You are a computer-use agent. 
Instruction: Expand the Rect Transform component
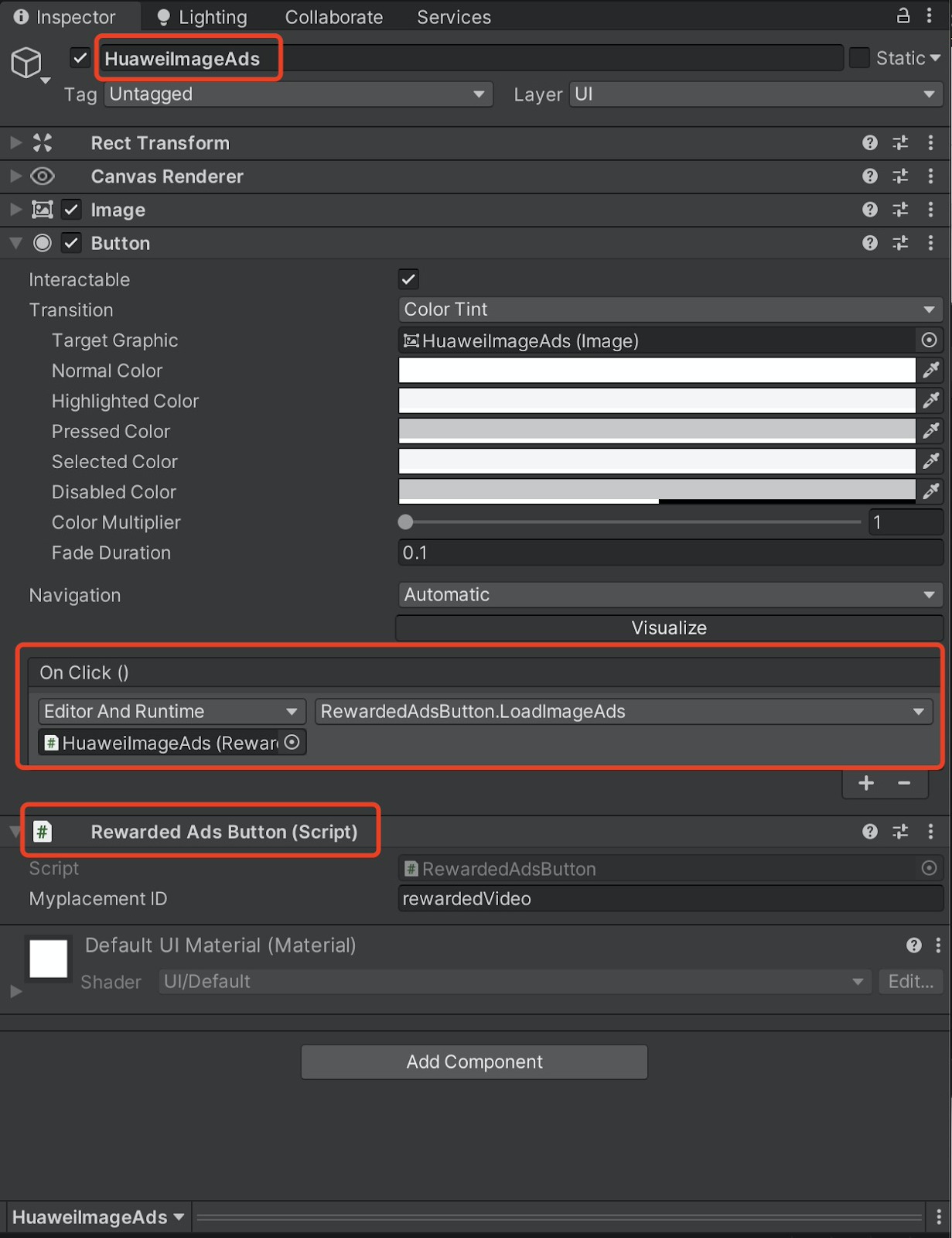[x=15, y=142]
